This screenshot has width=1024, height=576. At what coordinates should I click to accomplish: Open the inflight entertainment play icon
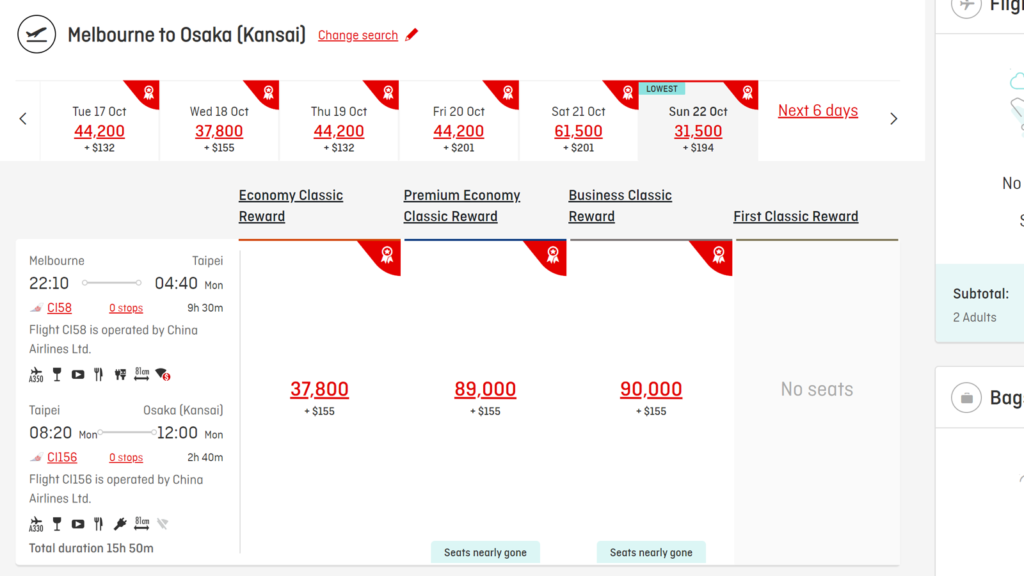pos(77,373)
